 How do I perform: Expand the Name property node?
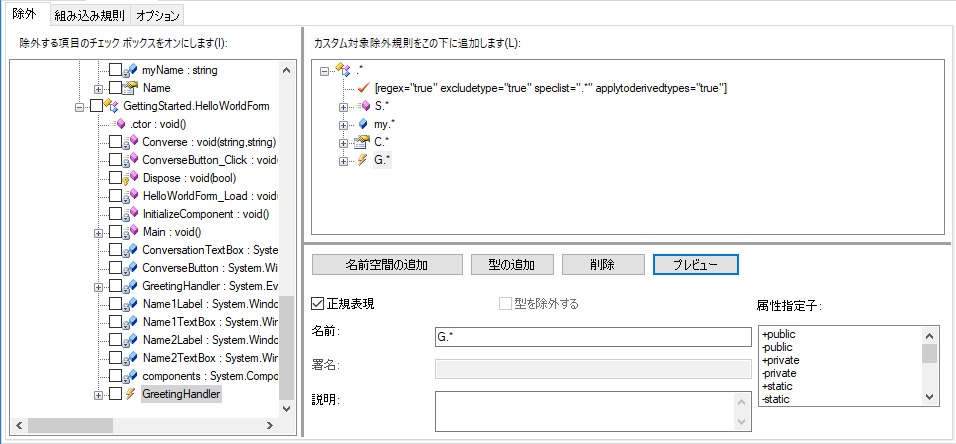click(98, 88)
